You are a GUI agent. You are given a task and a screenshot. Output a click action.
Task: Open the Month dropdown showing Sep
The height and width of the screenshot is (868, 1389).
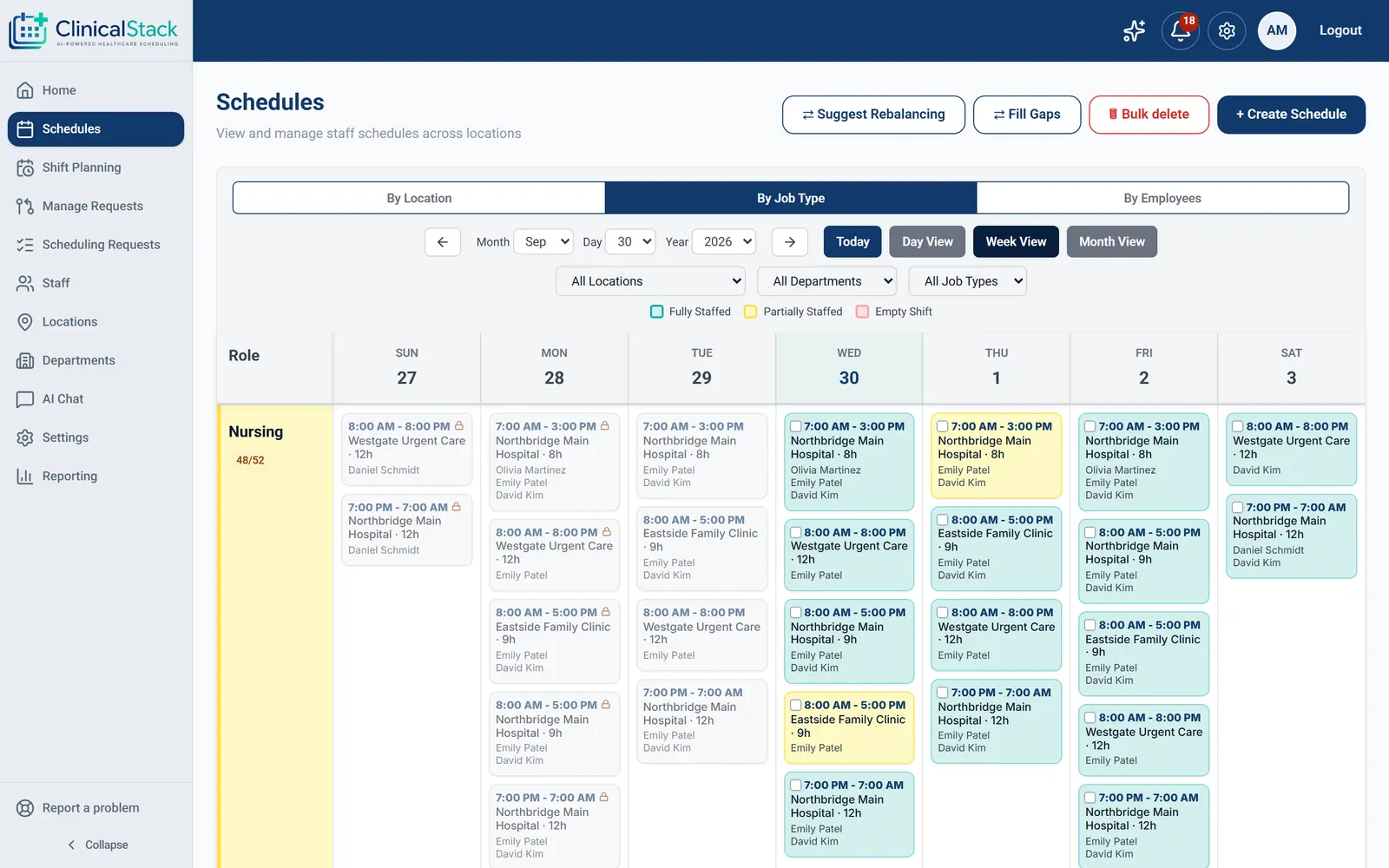[543, 242]
